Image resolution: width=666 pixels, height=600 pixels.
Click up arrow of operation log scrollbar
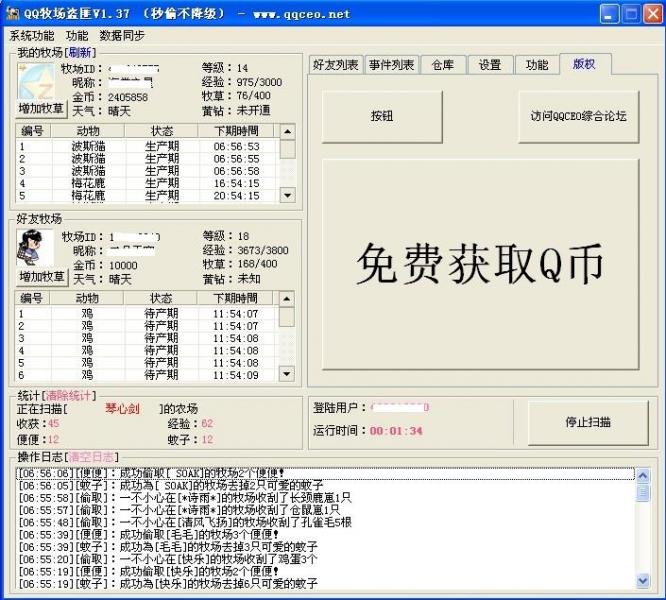point(643,476)
